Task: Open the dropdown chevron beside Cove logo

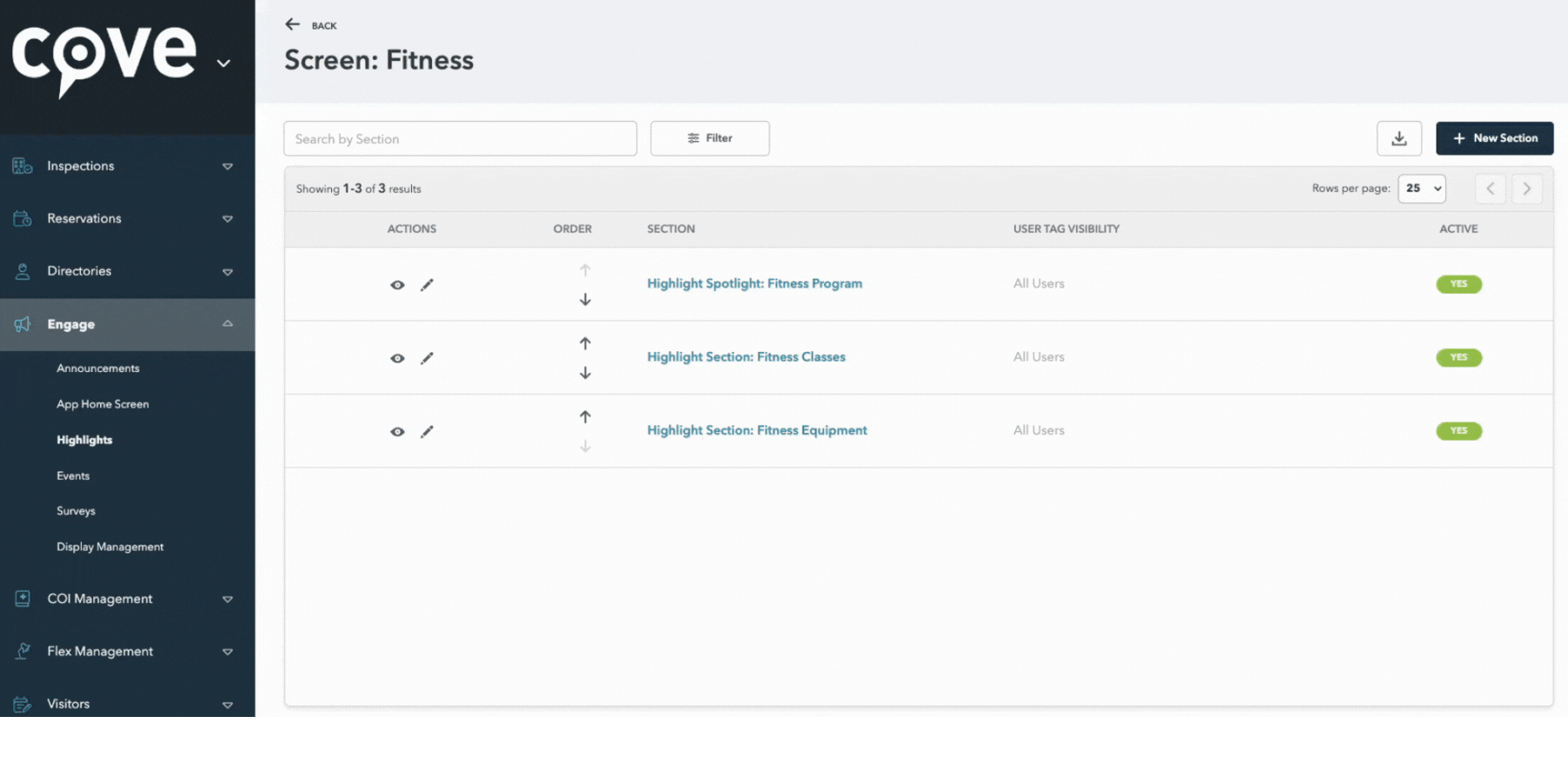Action: (224, 63)
